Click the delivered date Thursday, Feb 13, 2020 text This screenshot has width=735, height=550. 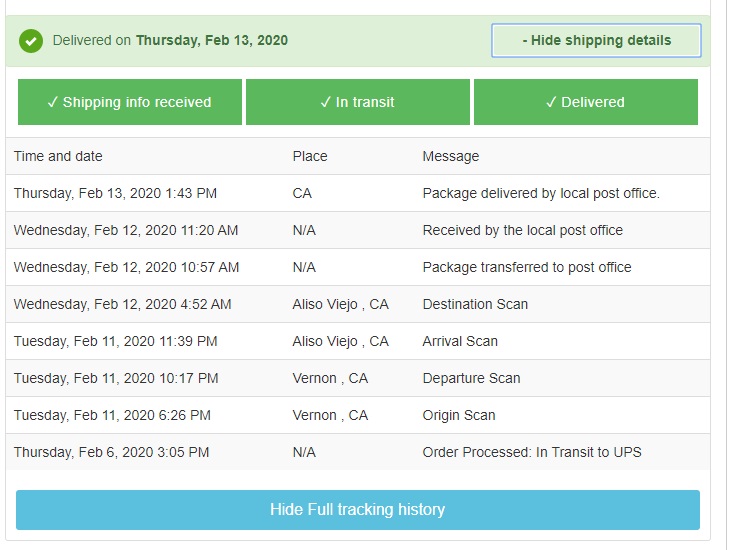tap(212, 41)
